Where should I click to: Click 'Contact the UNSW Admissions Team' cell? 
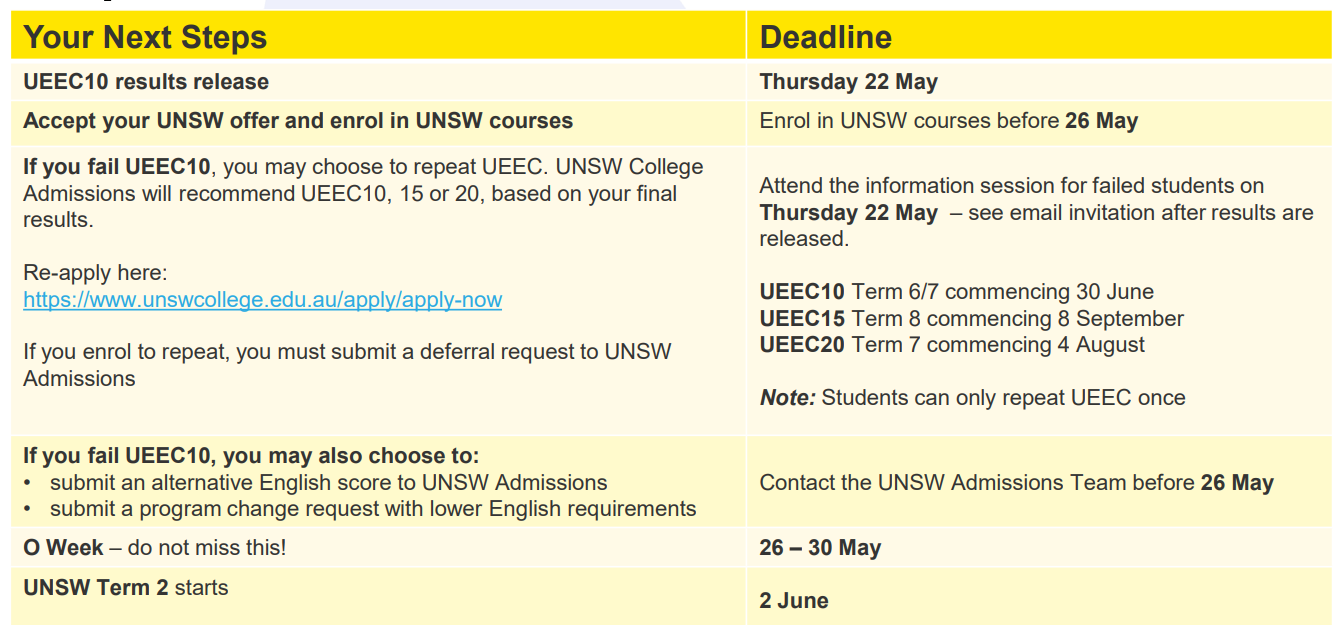pyautogui.click(x=1016, y=483)
